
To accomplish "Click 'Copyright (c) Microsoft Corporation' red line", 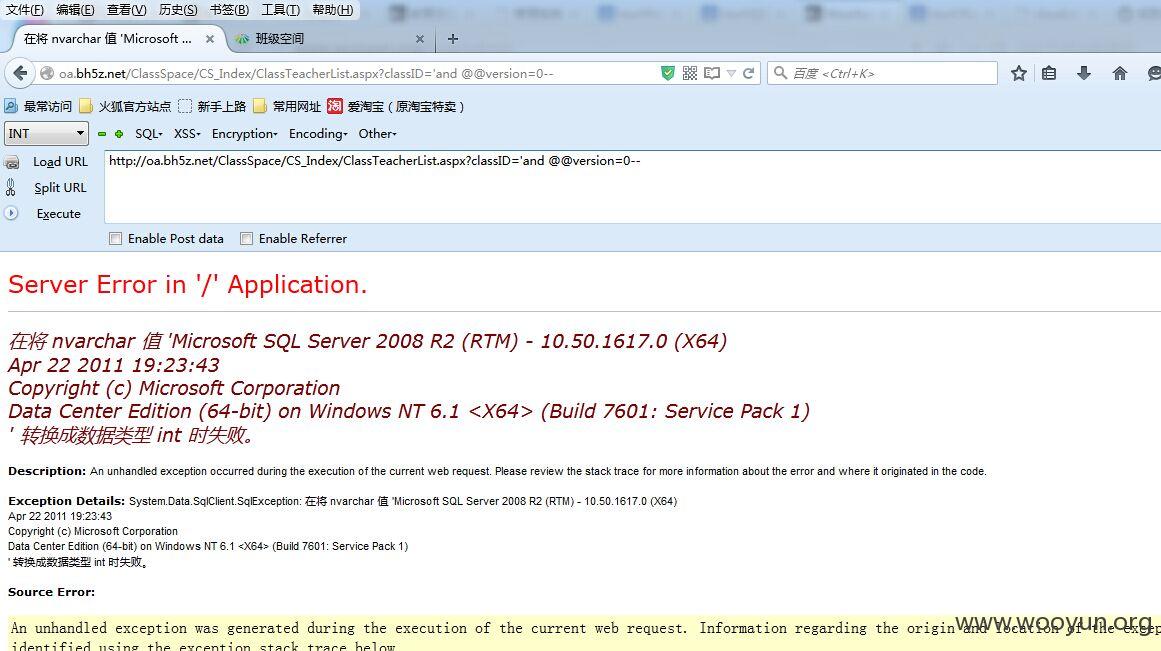I will click(x=174, y=388).
